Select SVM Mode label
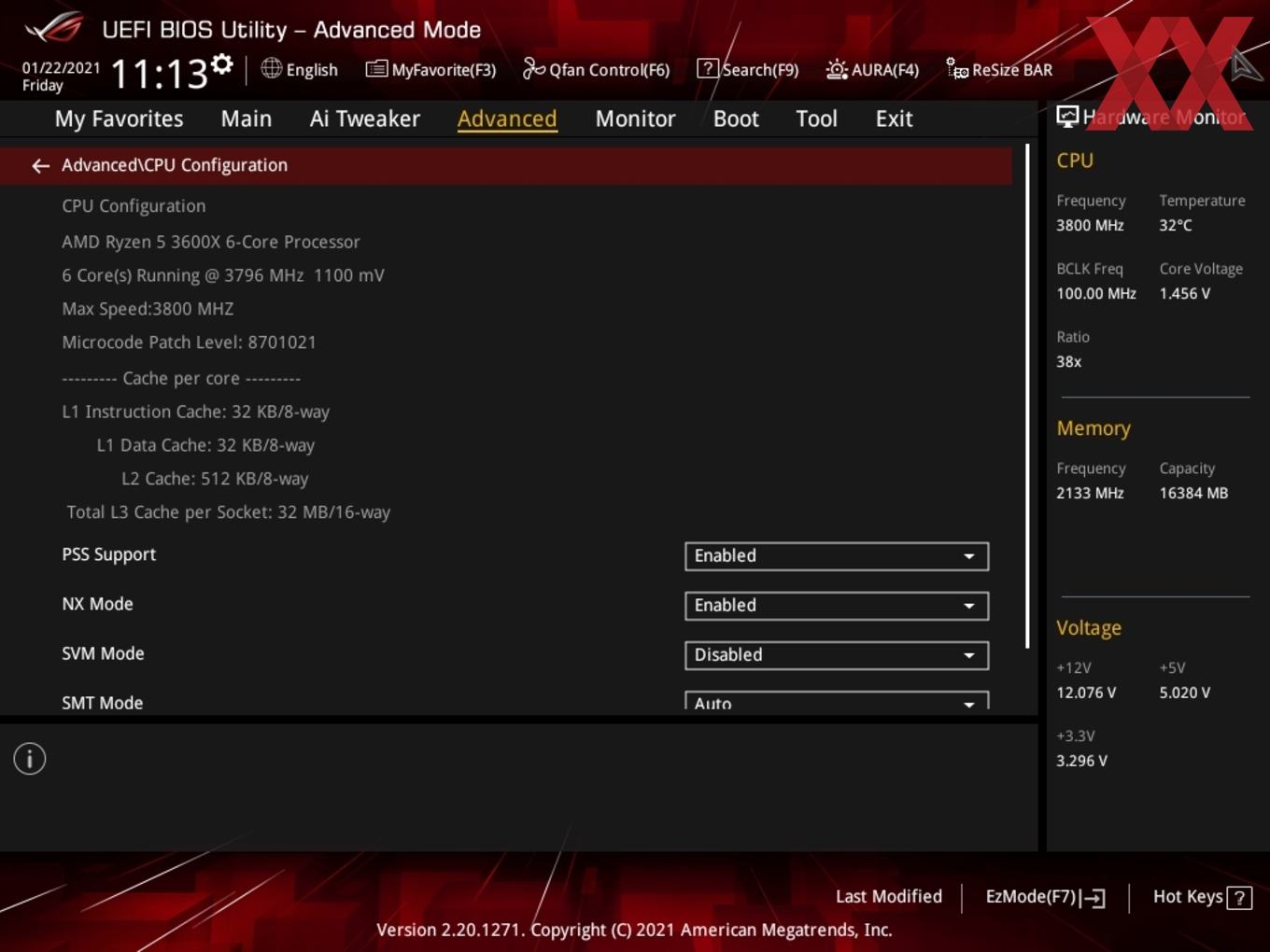 coord(103,653)
